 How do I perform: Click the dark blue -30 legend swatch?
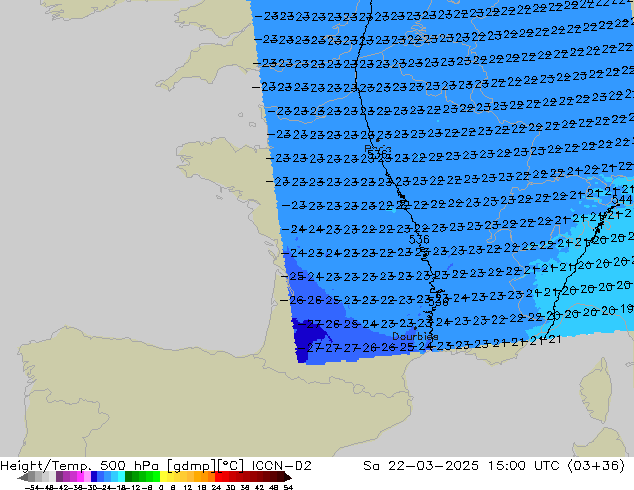click(x=95, y=476)
